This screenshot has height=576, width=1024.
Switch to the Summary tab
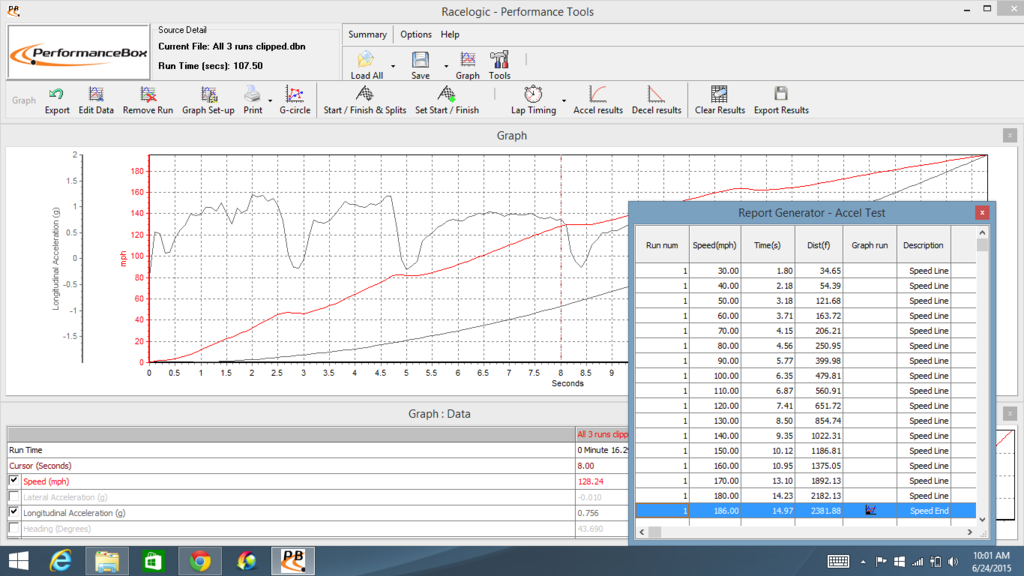pos(367,35)
